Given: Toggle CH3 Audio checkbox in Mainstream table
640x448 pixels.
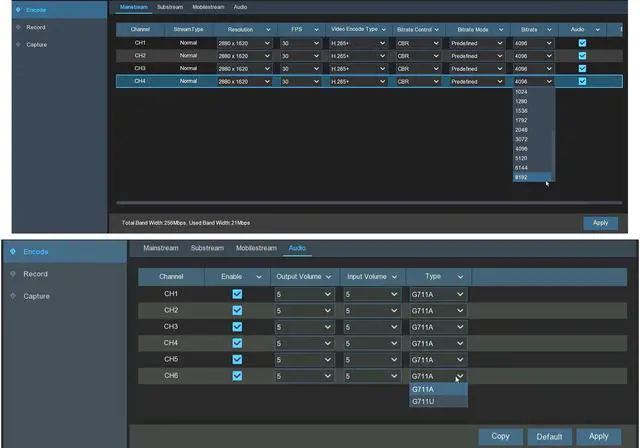Looking at the screenshot, I should [x=582, y=68].
